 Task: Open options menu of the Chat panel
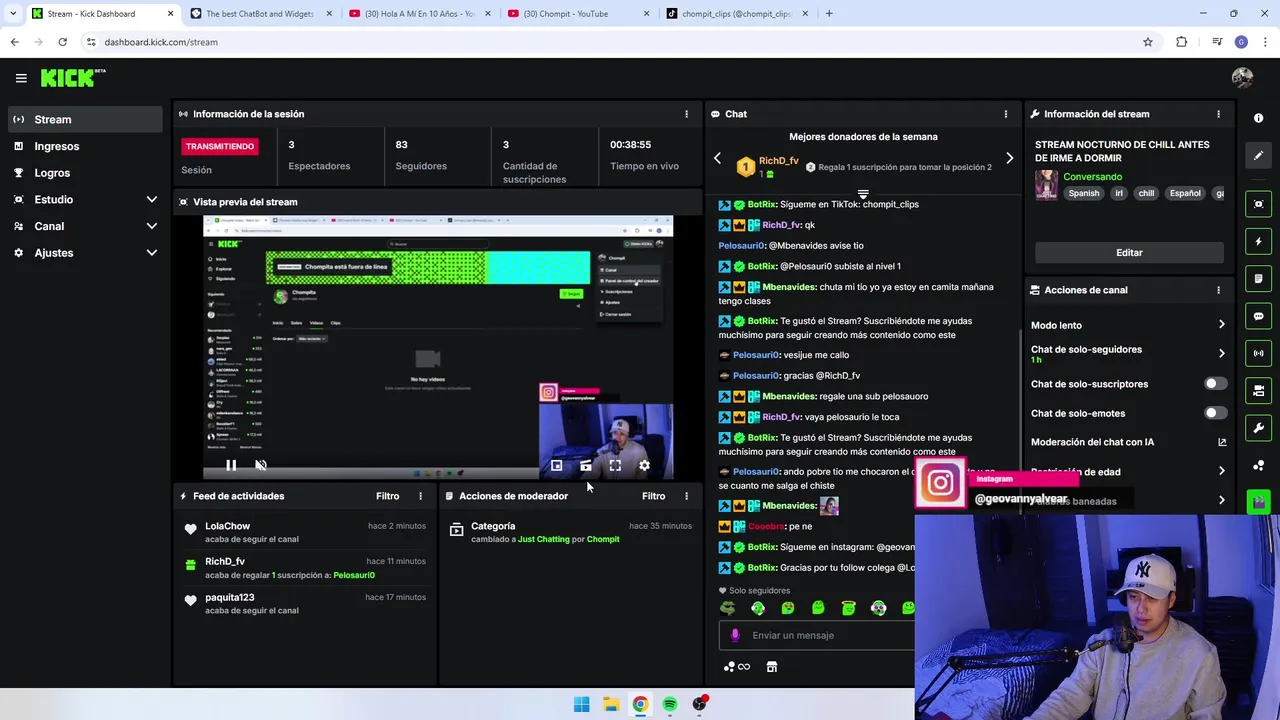[x=1005, y=114]
